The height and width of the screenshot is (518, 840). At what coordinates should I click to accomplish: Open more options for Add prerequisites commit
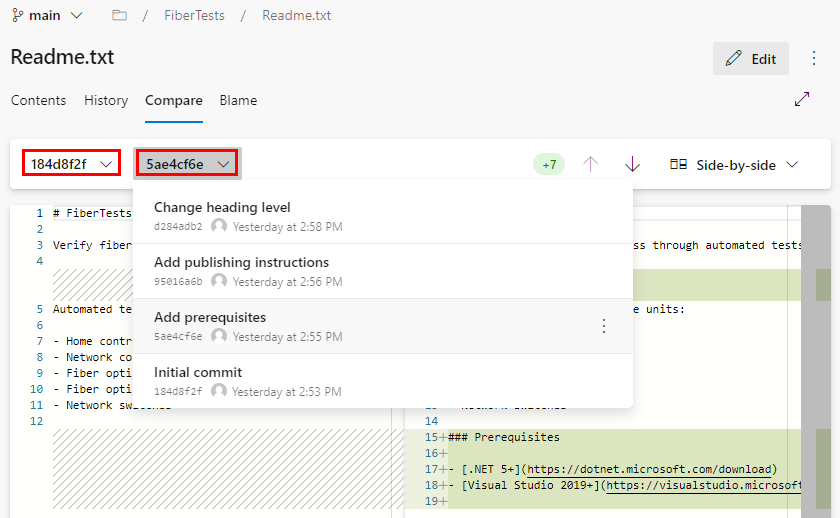pos(603,326)
